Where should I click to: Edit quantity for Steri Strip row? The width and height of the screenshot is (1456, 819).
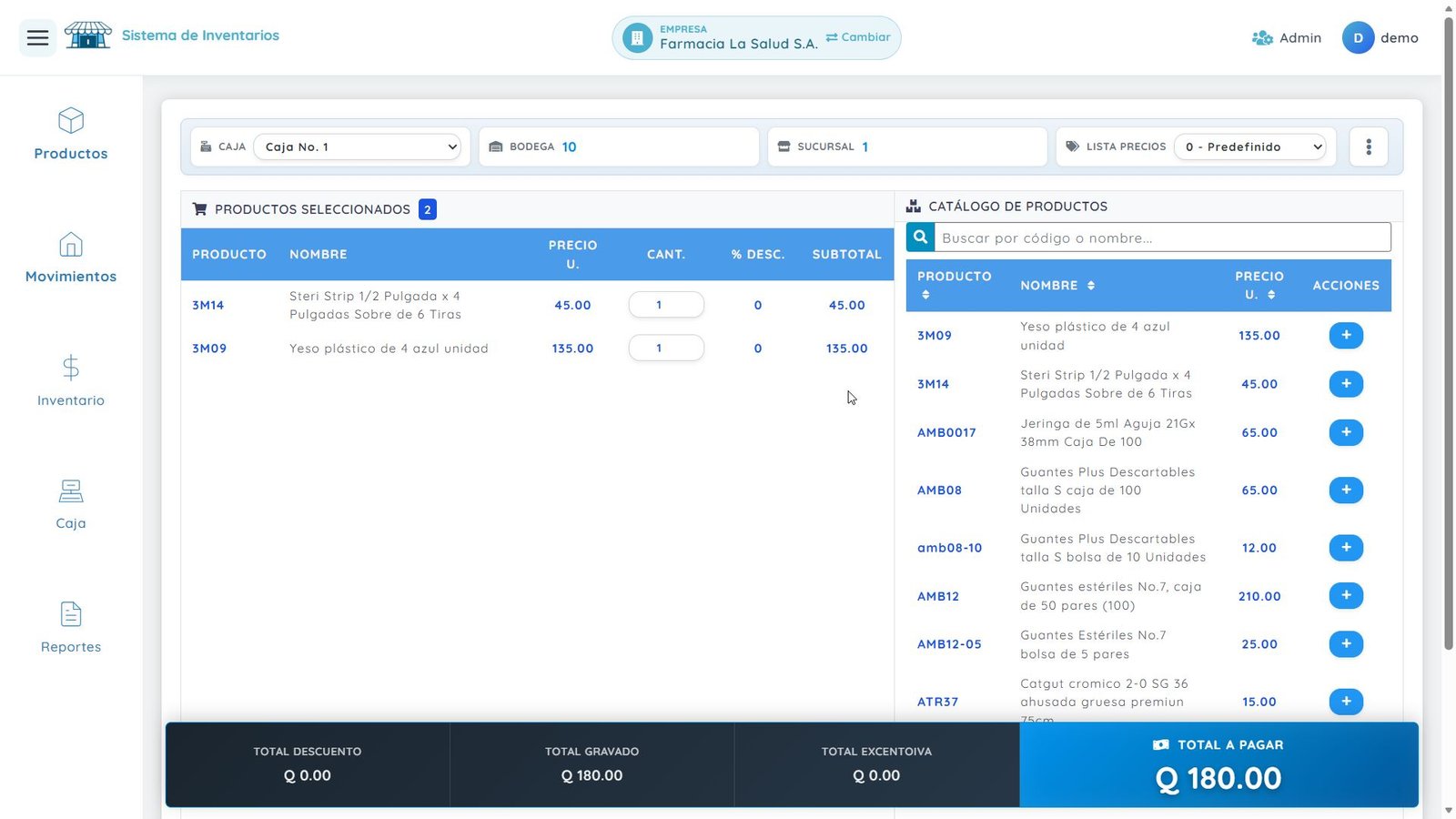[x=666, y=305]
